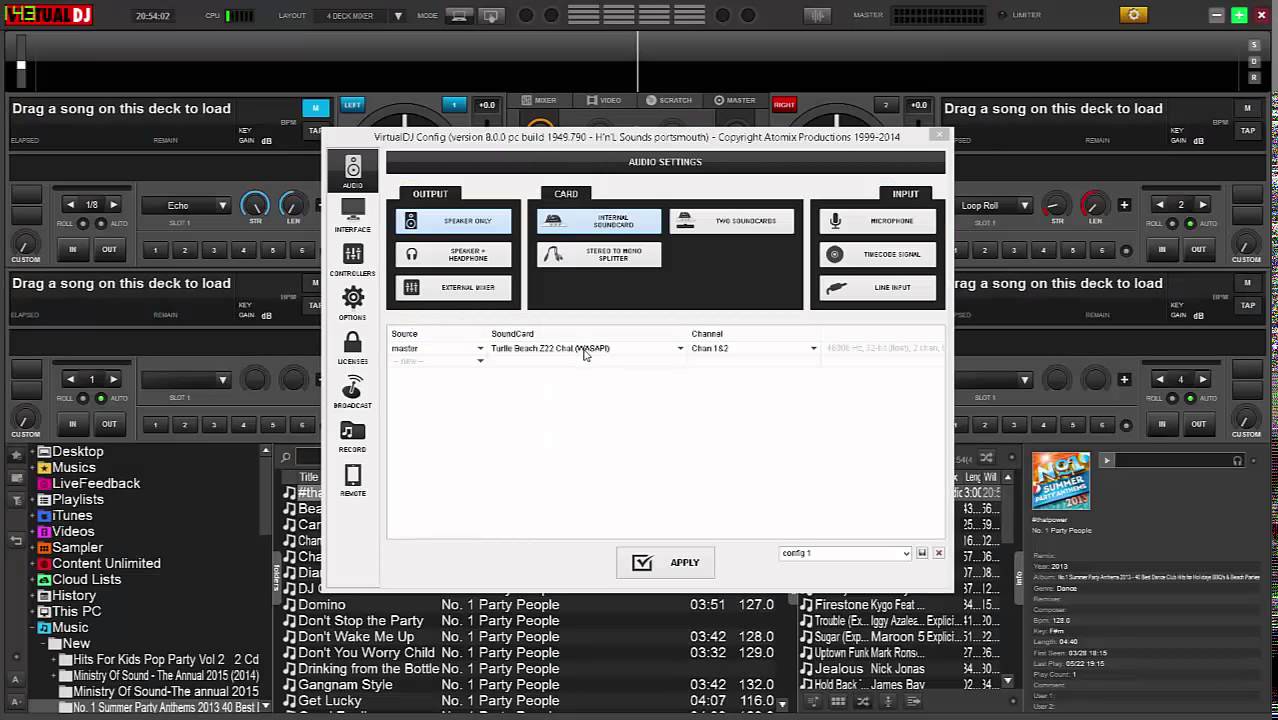Enable Microphone input
Image resolution: width=1278 pixels, height=720 pixels.
pos(878,221)
